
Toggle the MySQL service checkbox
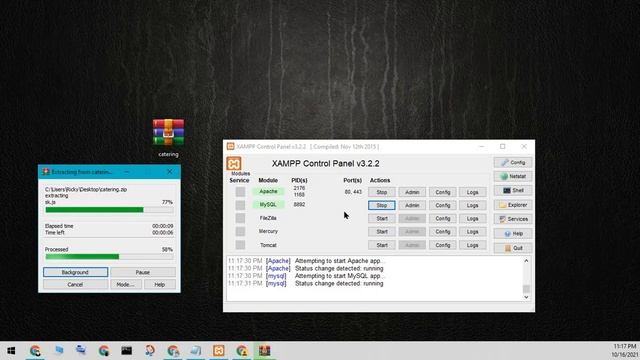(x=240, y=205)
